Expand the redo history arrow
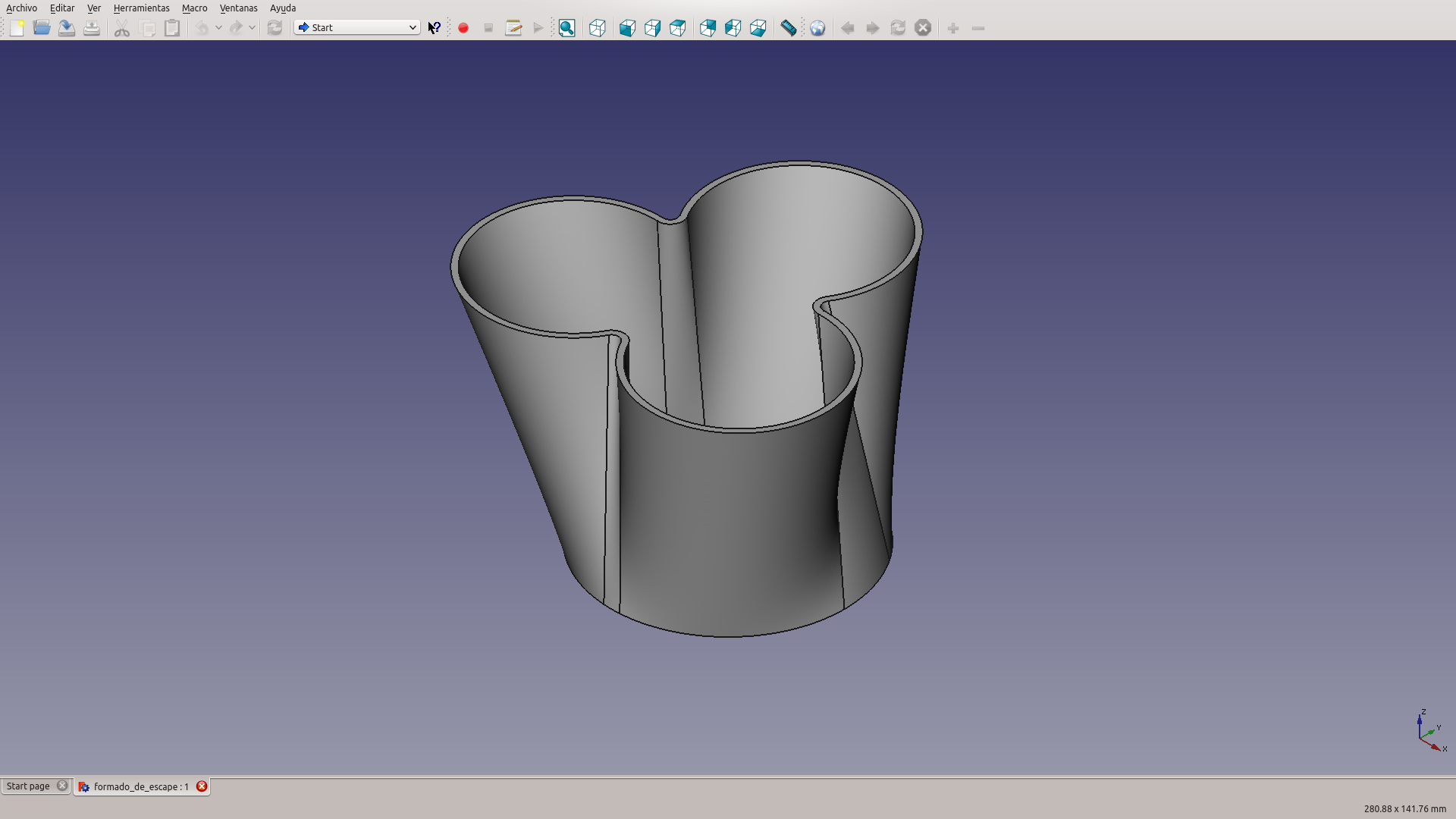 click(x=253, y=28)
